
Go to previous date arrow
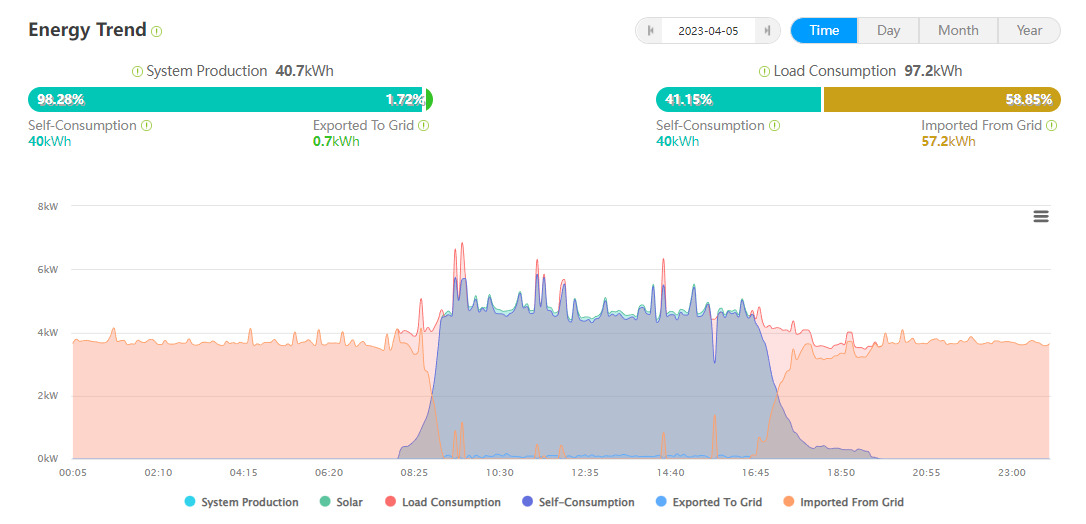pyautogui.click(x=650, y=30)
